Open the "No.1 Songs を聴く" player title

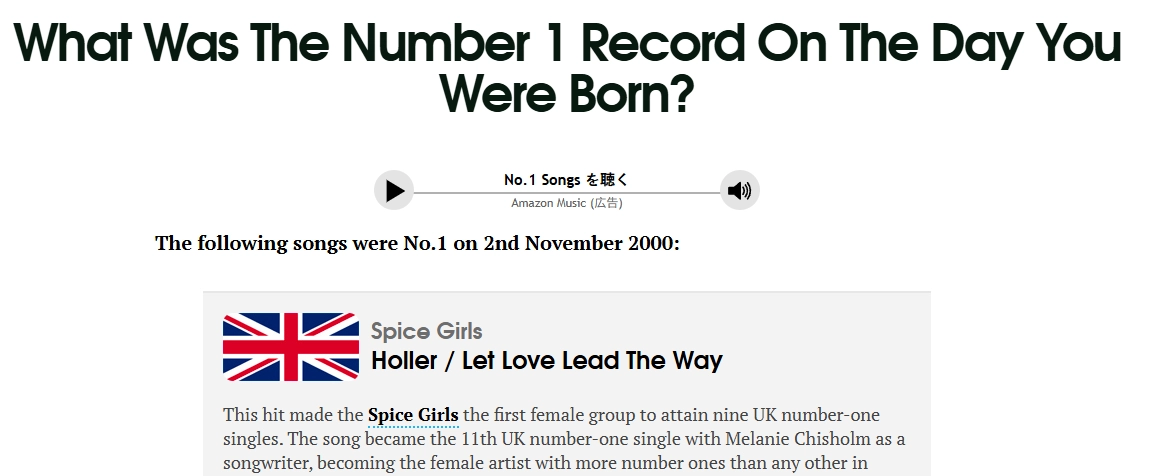566,180
